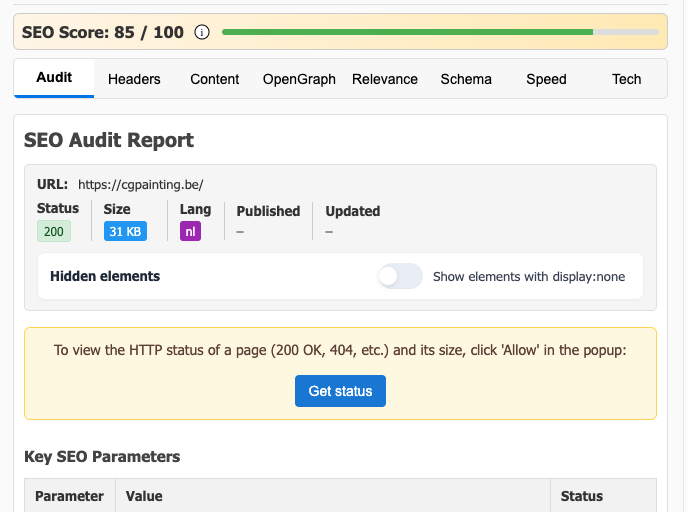Open the Content tab
The height and width of the screenshot is (512, 687).
215,79
